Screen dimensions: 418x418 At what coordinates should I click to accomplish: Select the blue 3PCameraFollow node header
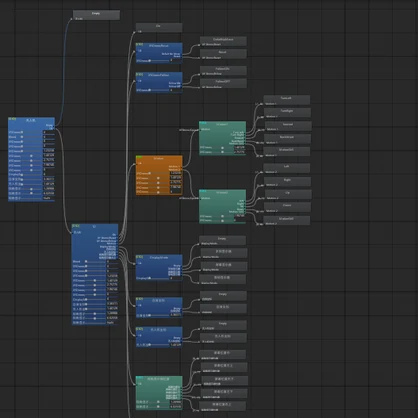159,75
